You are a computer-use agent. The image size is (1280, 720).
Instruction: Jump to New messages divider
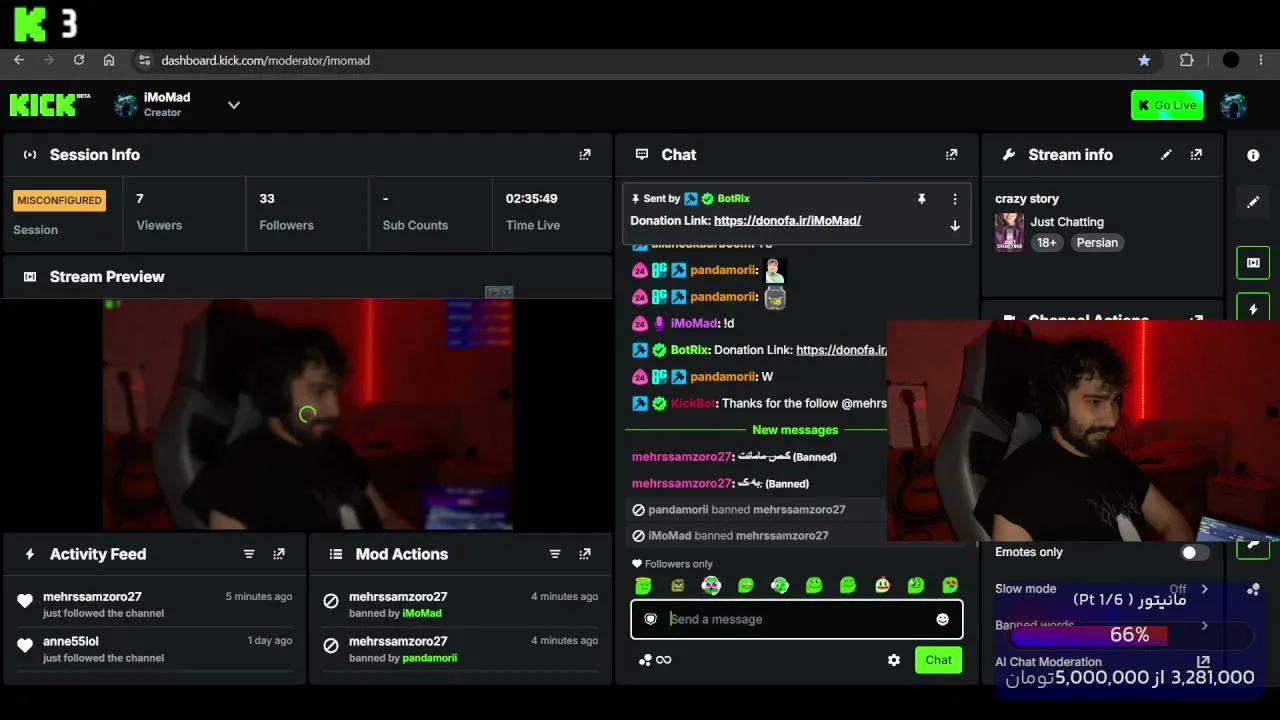(x=795, y=430)
